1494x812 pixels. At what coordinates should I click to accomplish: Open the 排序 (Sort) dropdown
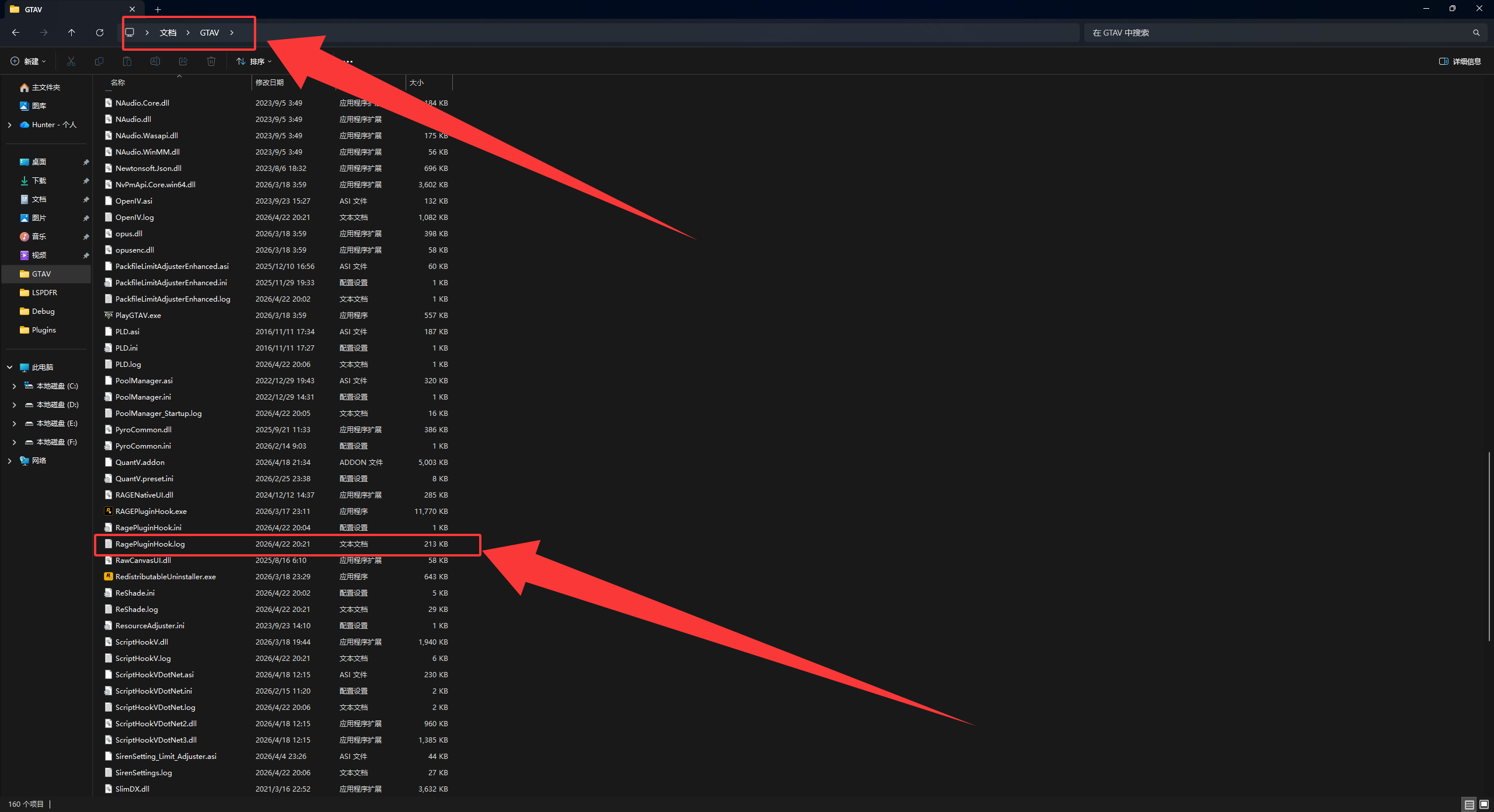coord(254,61)
